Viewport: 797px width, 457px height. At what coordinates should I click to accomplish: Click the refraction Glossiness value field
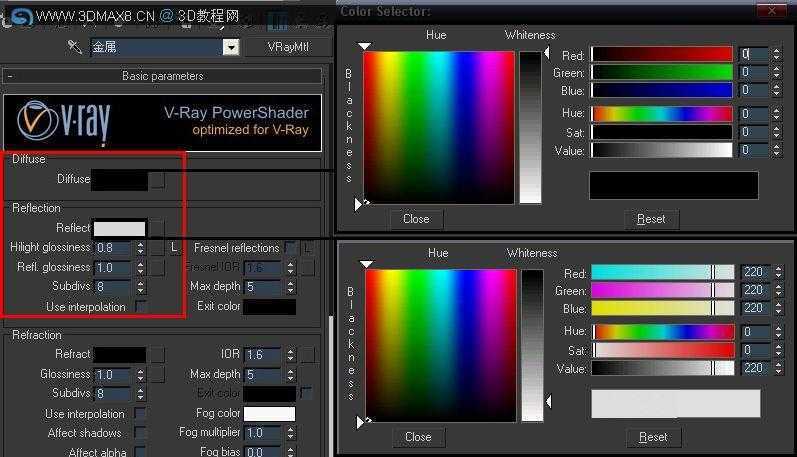click(x=114, y=375)
